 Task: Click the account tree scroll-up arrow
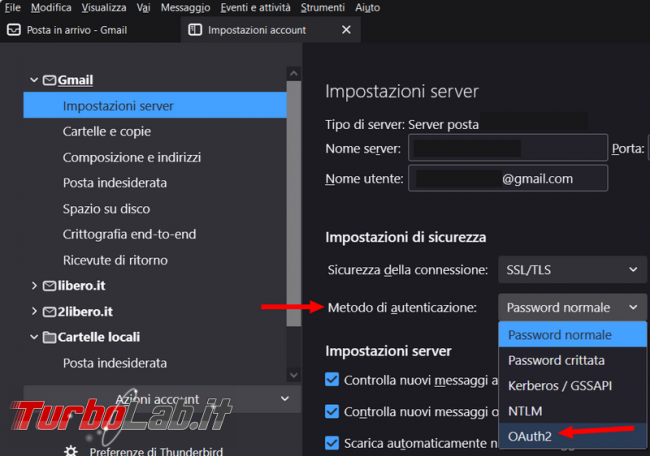click(x=293, y=73)
